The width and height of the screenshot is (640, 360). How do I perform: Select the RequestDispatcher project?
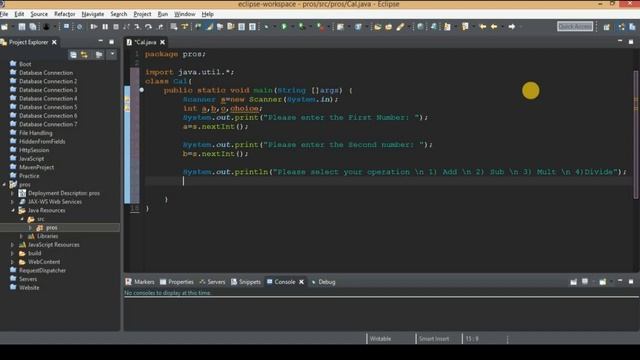click(x=42, y=271)
